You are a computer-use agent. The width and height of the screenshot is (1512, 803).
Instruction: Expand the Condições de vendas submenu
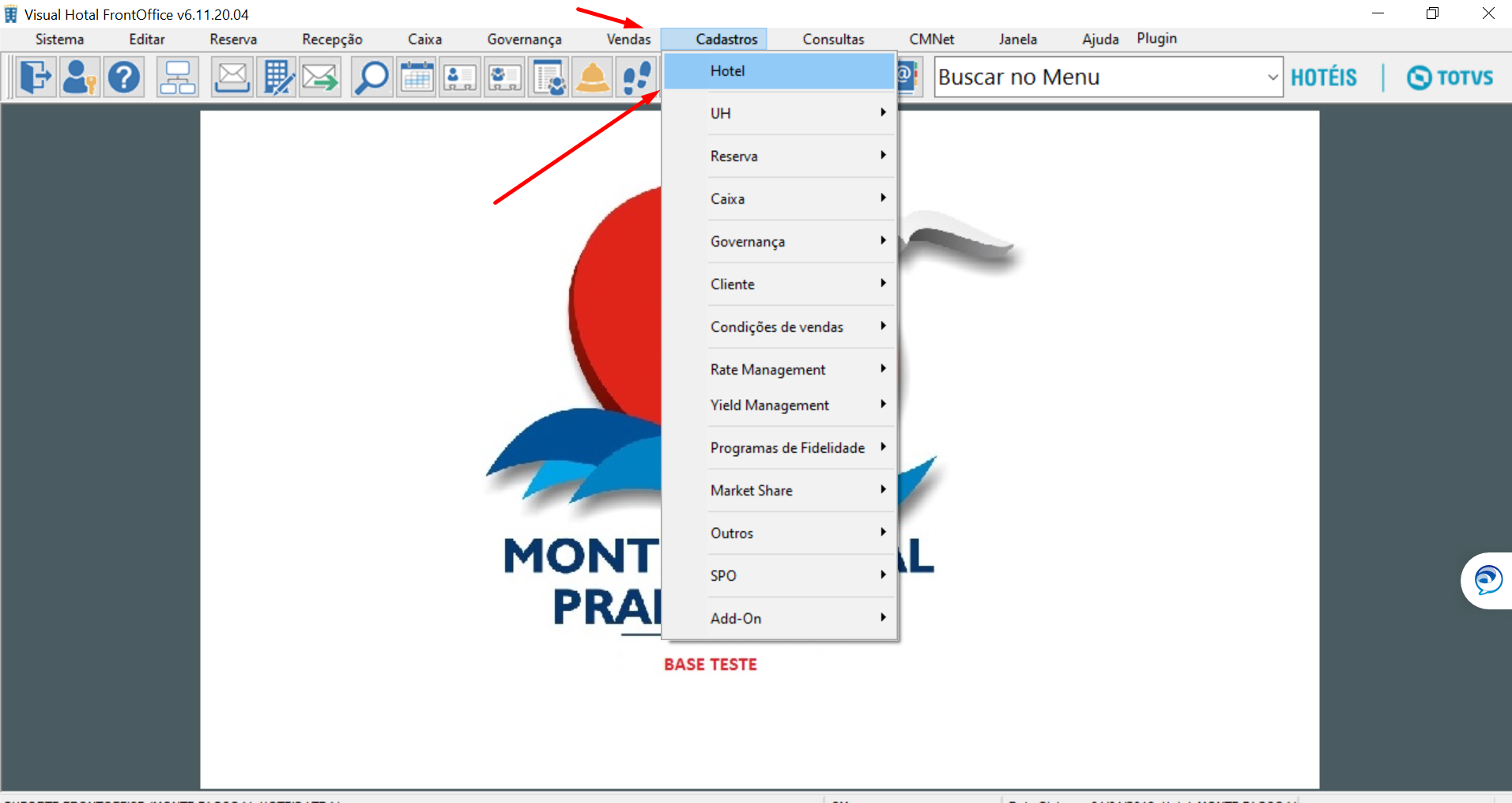click(779, 326)
